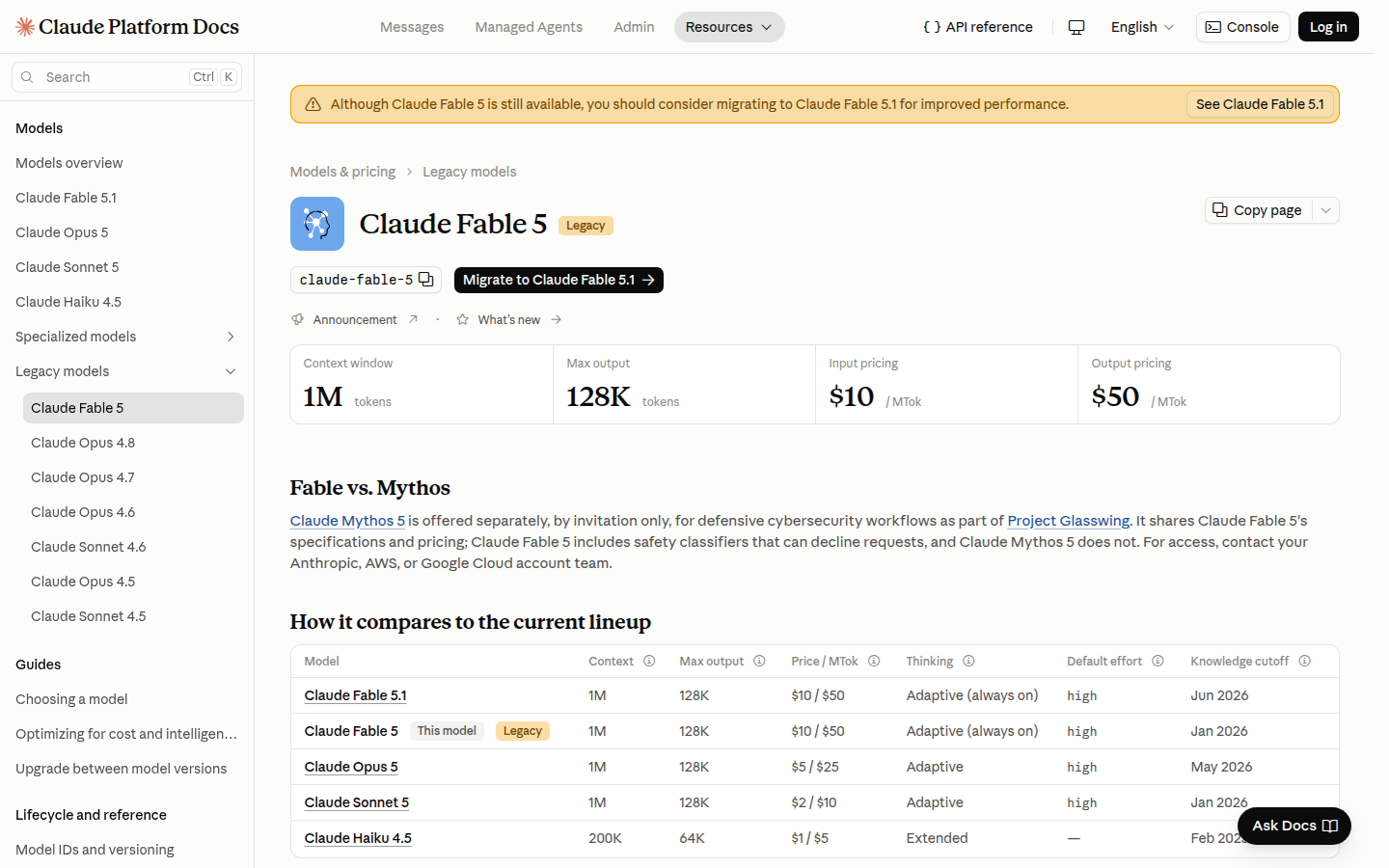Show info for the Default effort column
The image size is (1389, 868).
[1157, 661]
